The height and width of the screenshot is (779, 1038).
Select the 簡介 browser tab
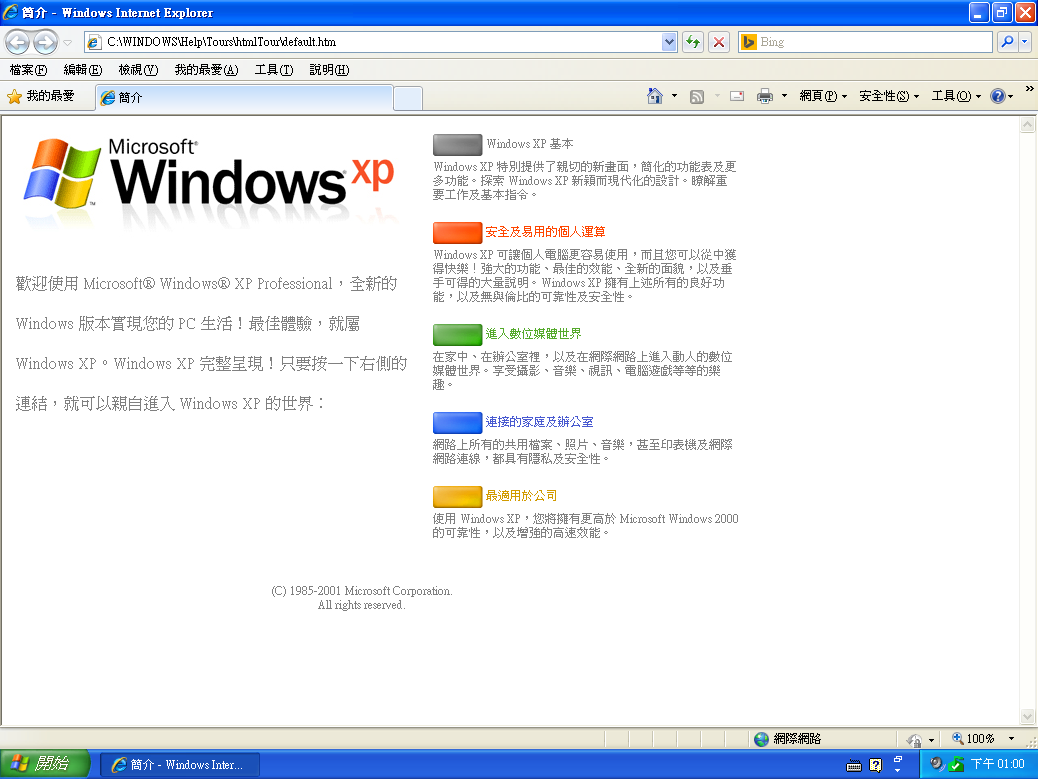click(244, 97)
